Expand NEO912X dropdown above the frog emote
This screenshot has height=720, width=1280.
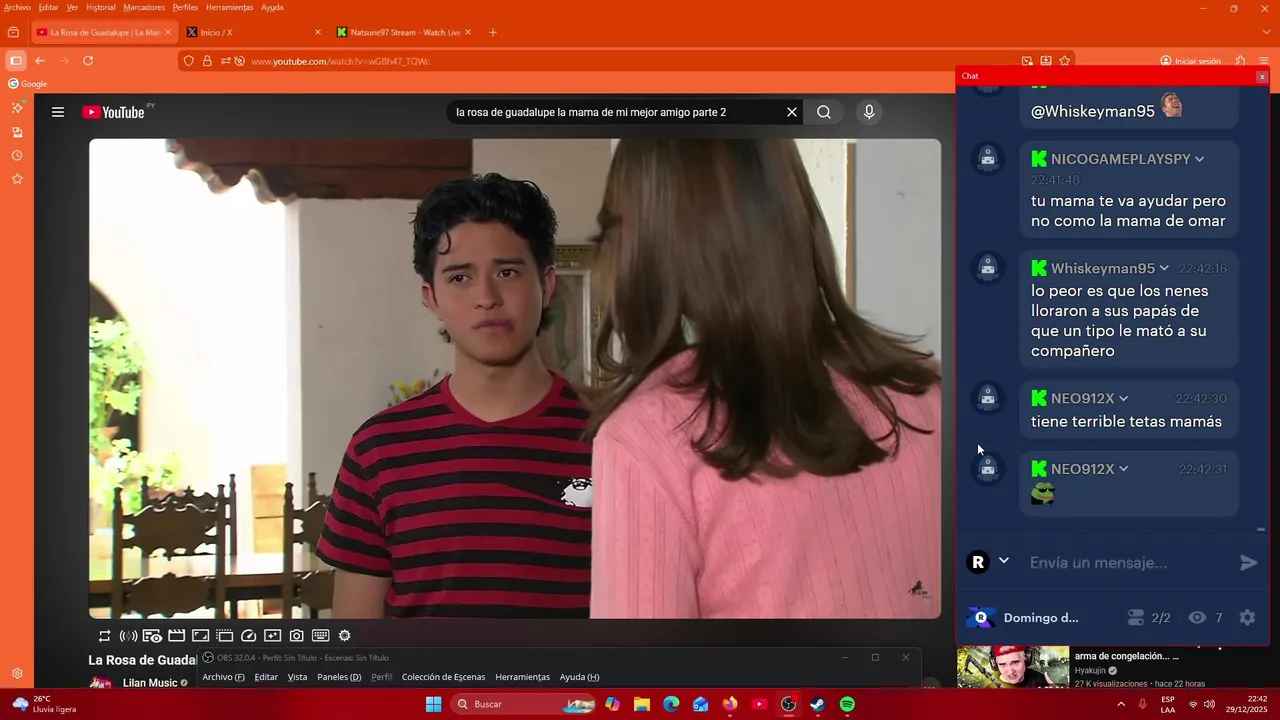tap(1123, 469)
